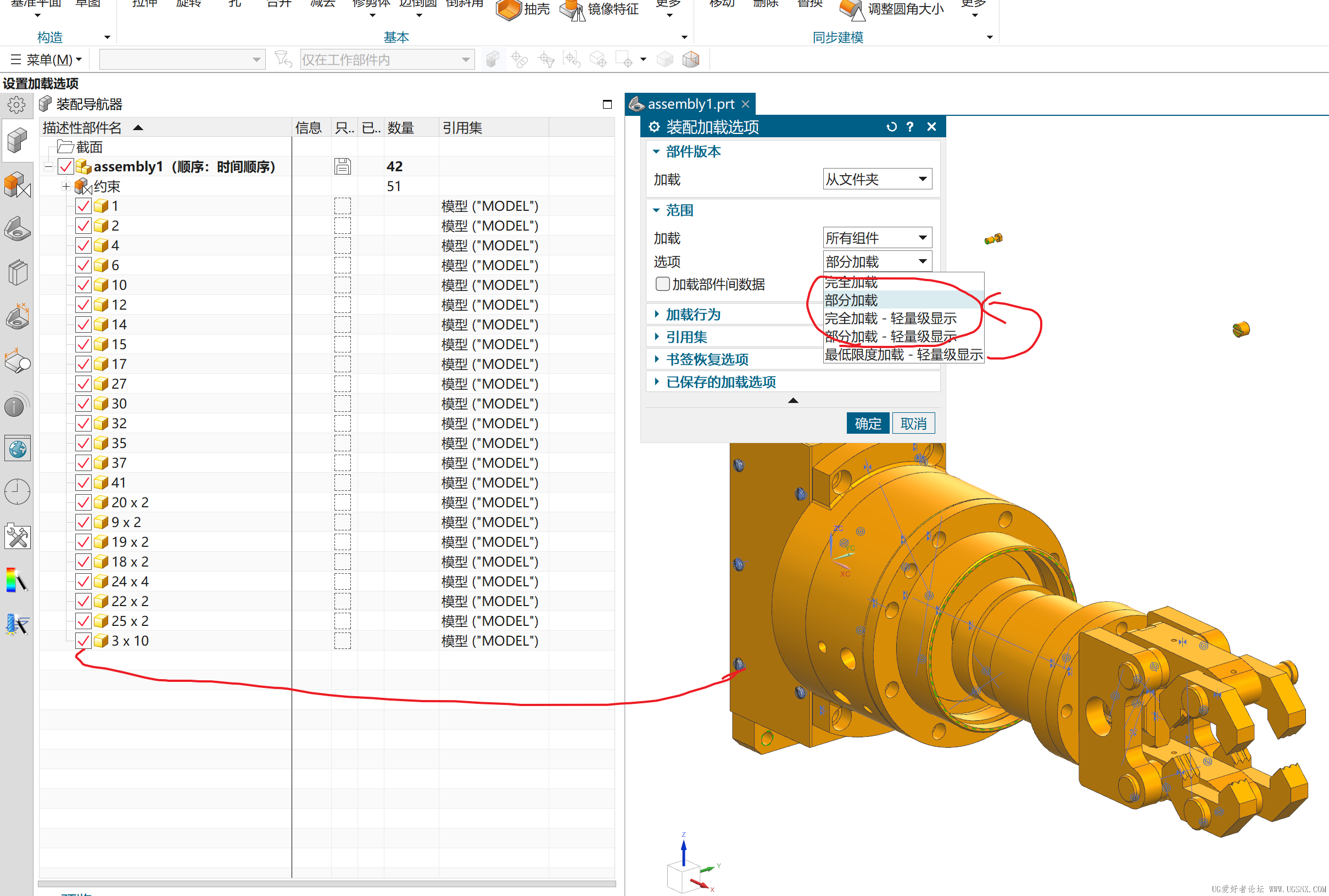Image resolution: width=1329 pixels, height=896 pixels.
Task: Select 最低限度加载 - 轻量级显示 option
Action: pyautogui.click(x=903, y=354)
